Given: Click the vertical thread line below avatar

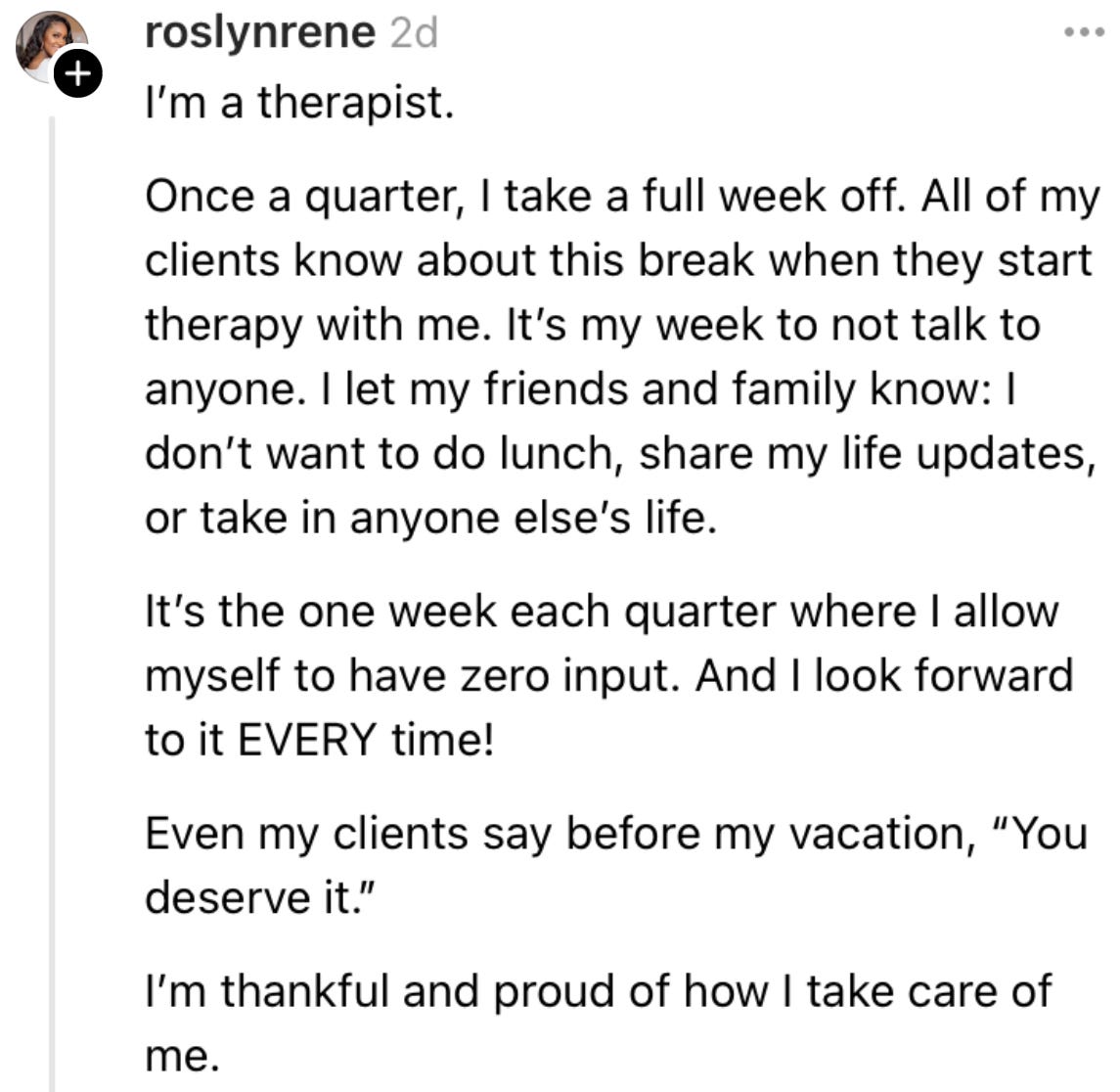Looking at the screenshot, I should [x=52, y=604].
